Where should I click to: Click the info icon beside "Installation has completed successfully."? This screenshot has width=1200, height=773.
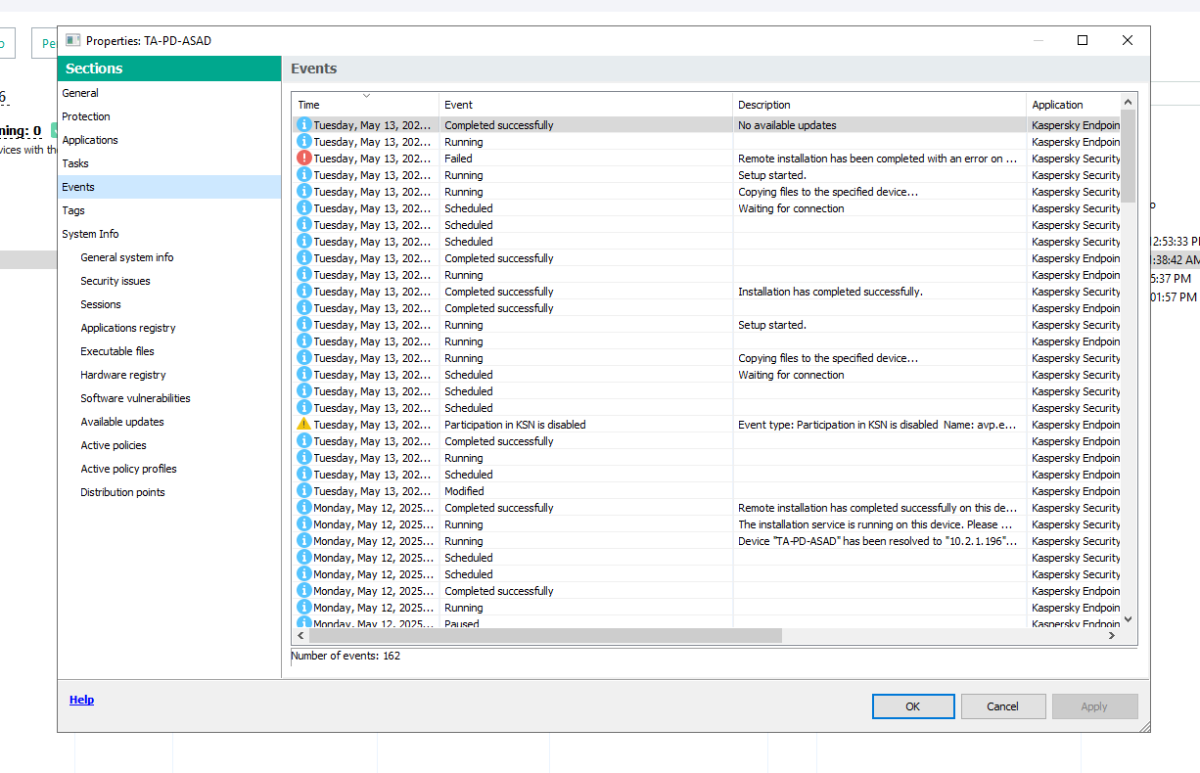coord(304,291)
